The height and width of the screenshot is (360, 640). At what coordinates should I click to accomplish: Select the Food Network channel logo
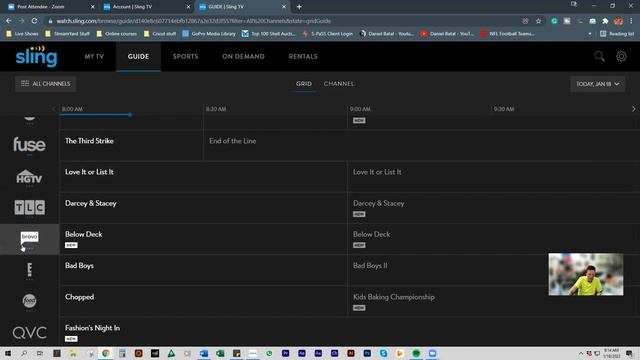[29, 301]
